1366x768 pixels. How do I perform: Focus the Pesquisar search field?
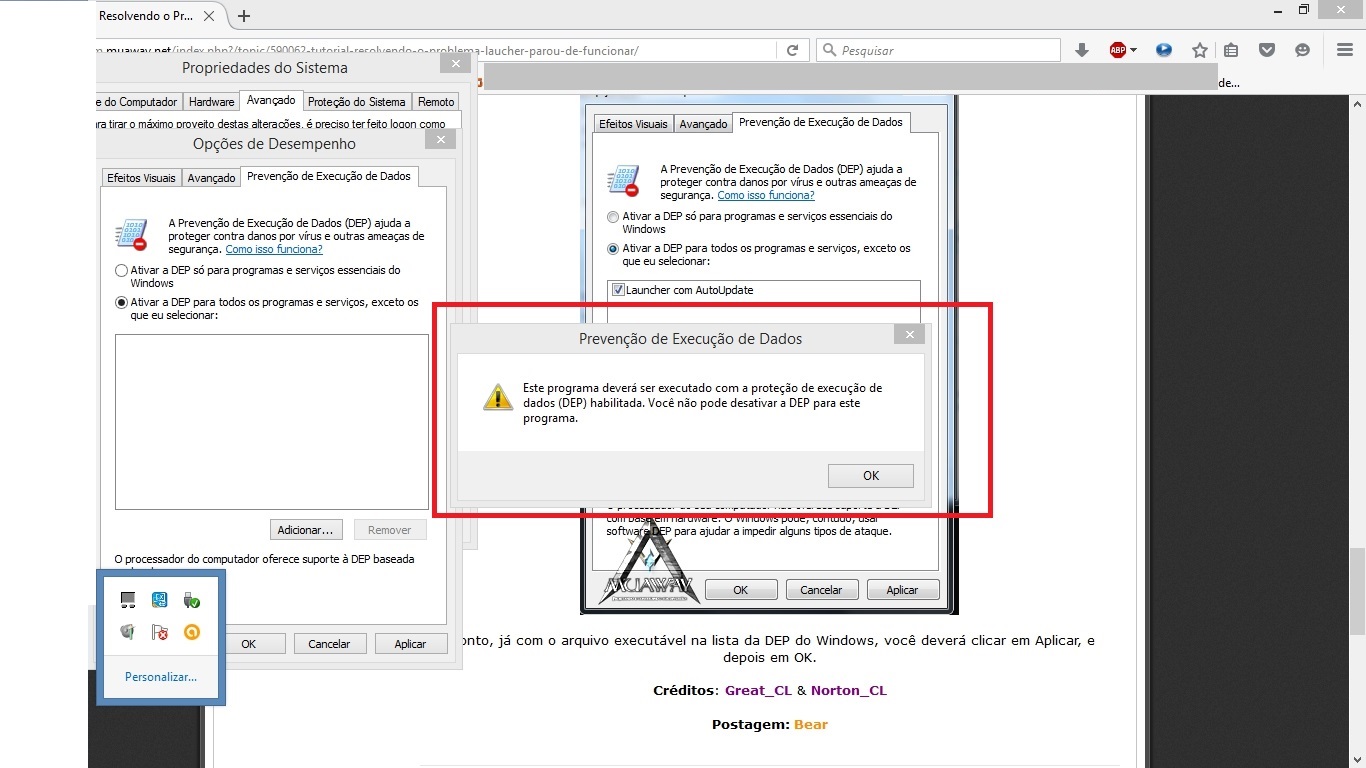click(945, 50)
